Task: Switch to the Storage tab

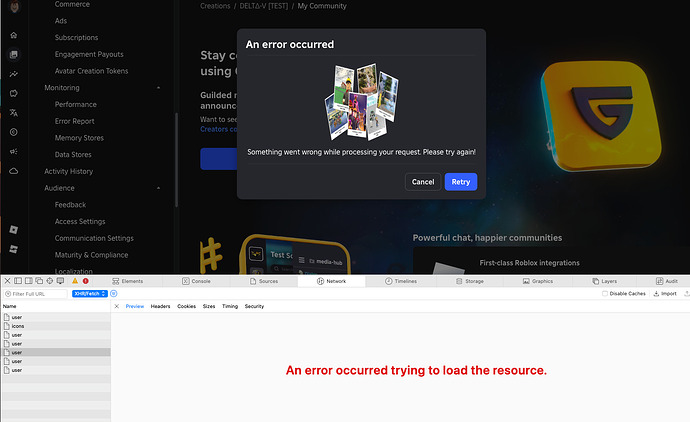Action: 470,281
